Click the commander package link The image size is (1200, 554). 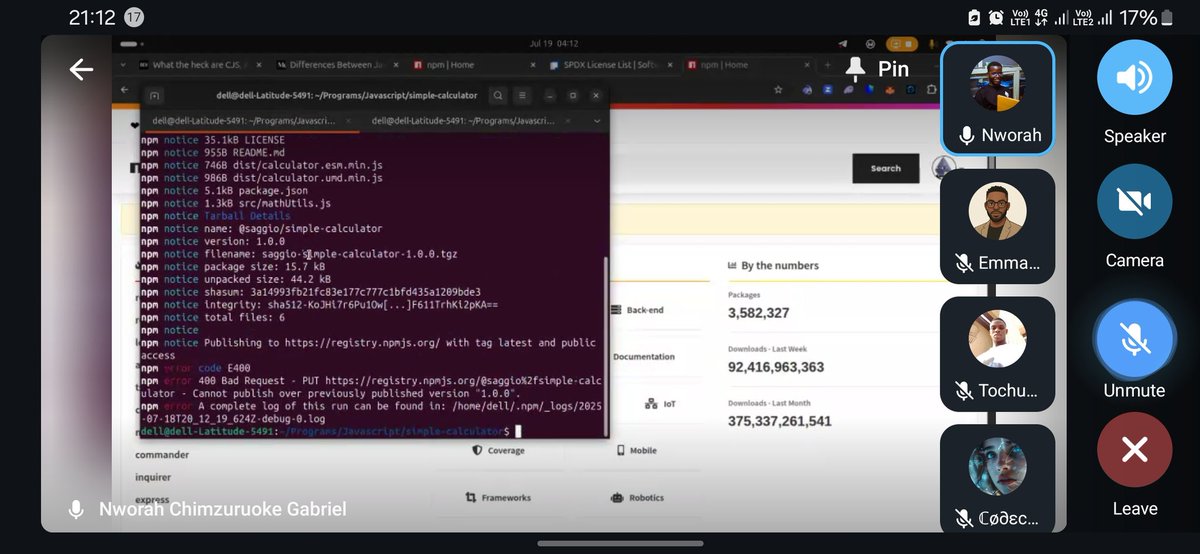[x=162, y=455]
